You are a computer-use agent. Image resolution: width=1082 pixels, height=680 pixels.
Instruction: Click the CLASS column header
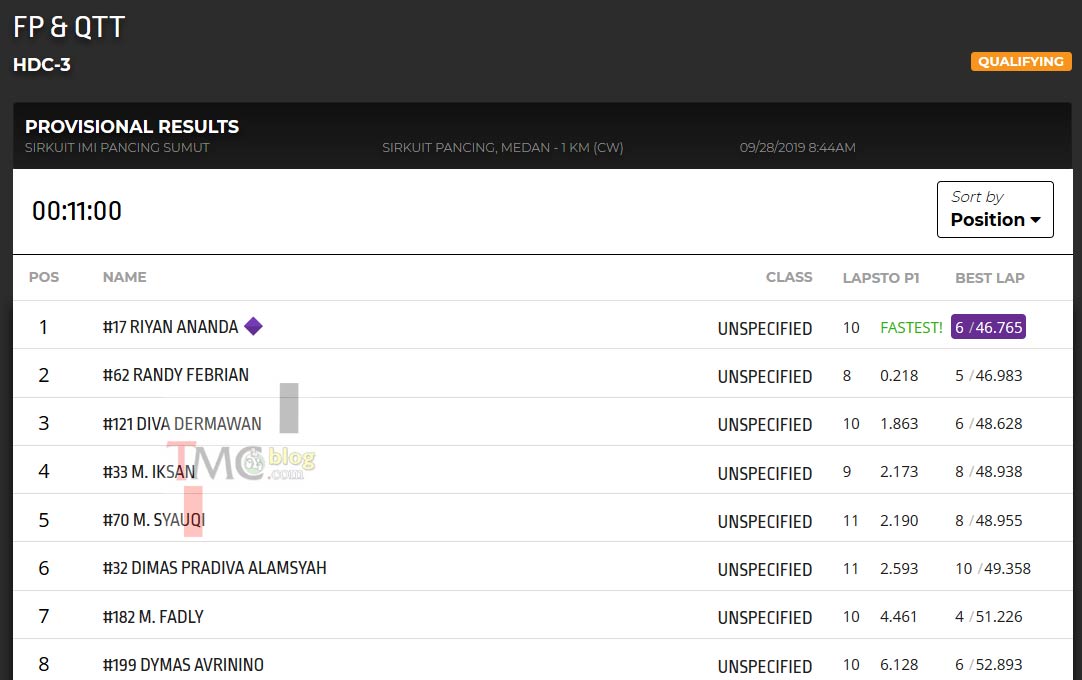(789, 277)
